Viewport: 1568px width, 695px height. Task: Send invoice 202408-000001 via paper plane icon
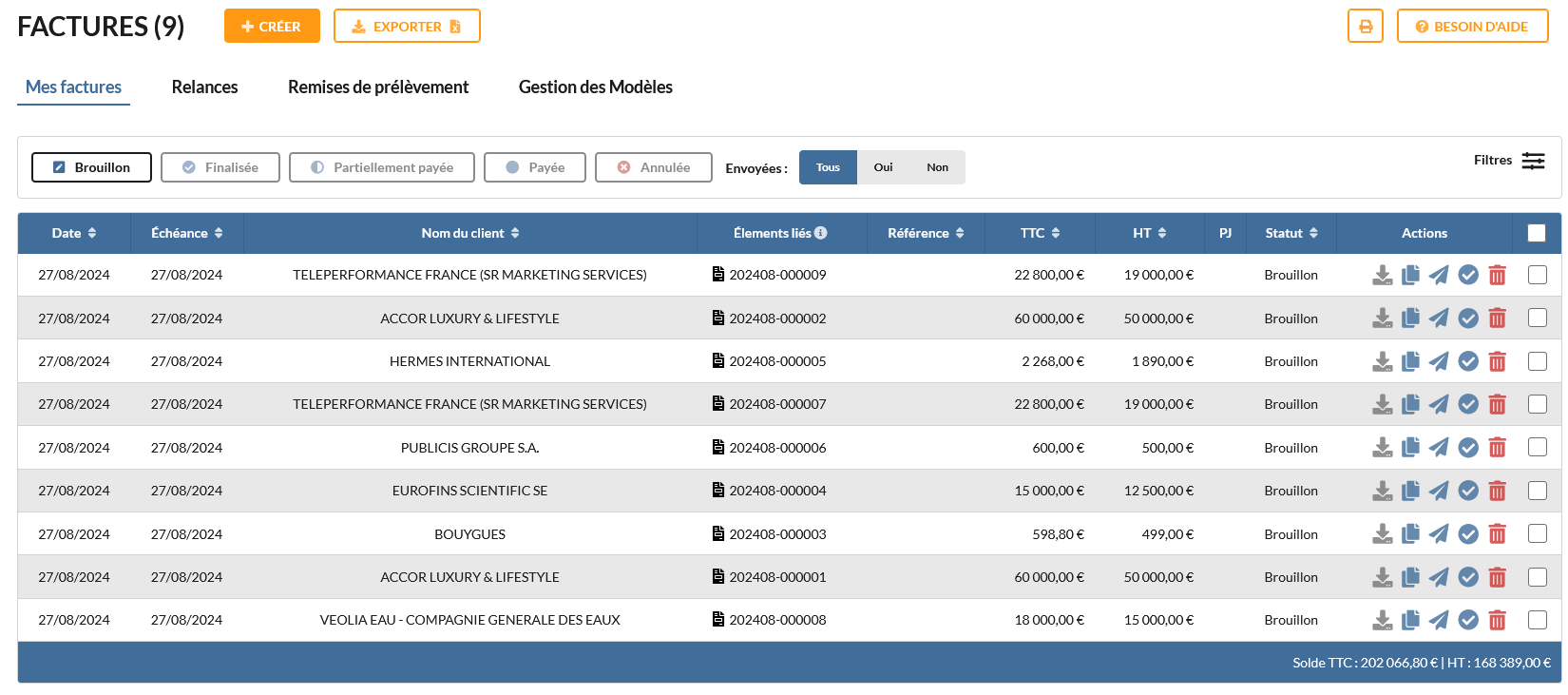coord(1440,577)
